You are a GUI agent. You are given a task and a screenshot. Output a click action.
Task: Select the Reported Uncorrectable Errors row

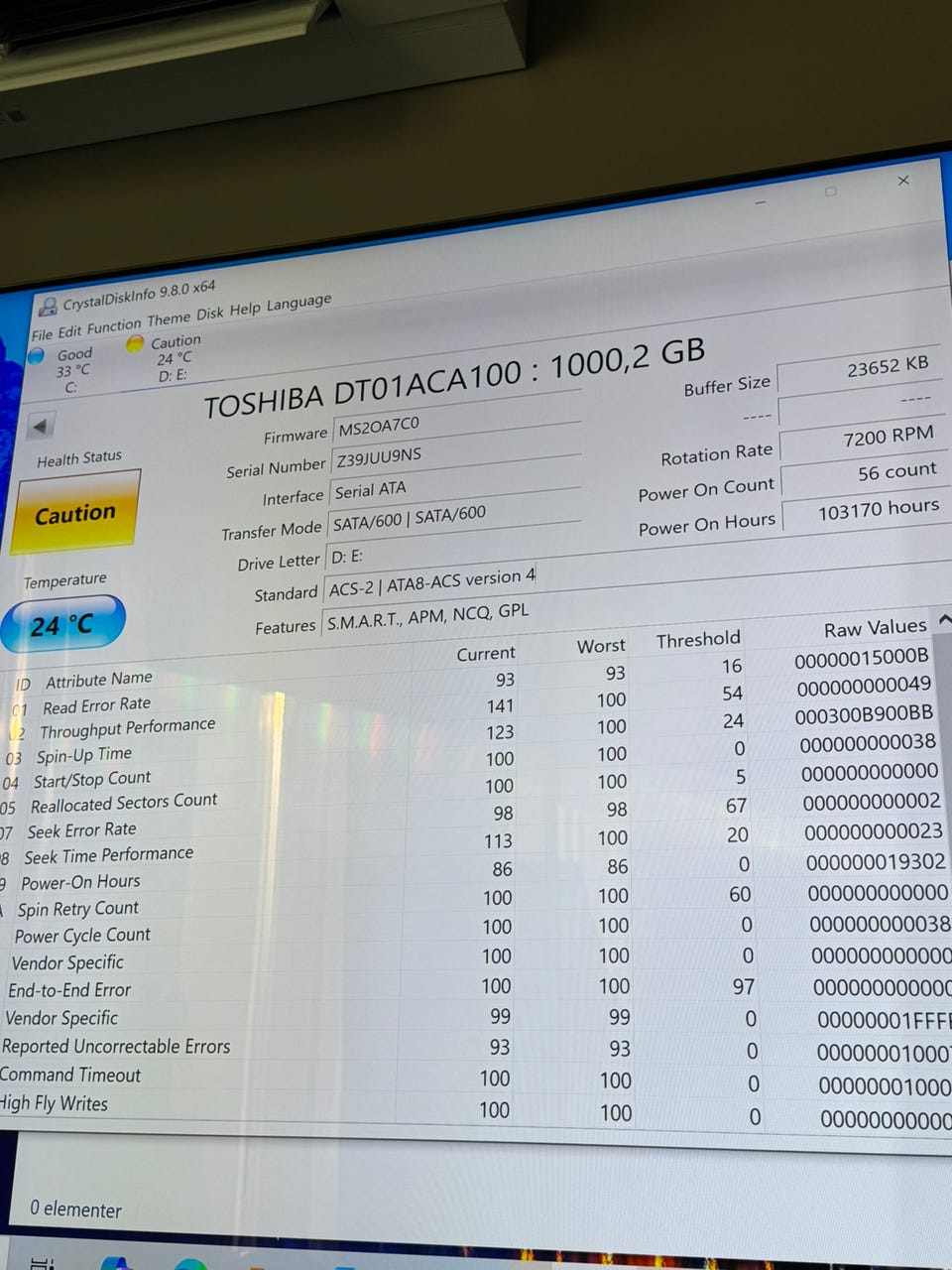point(474,1047)
